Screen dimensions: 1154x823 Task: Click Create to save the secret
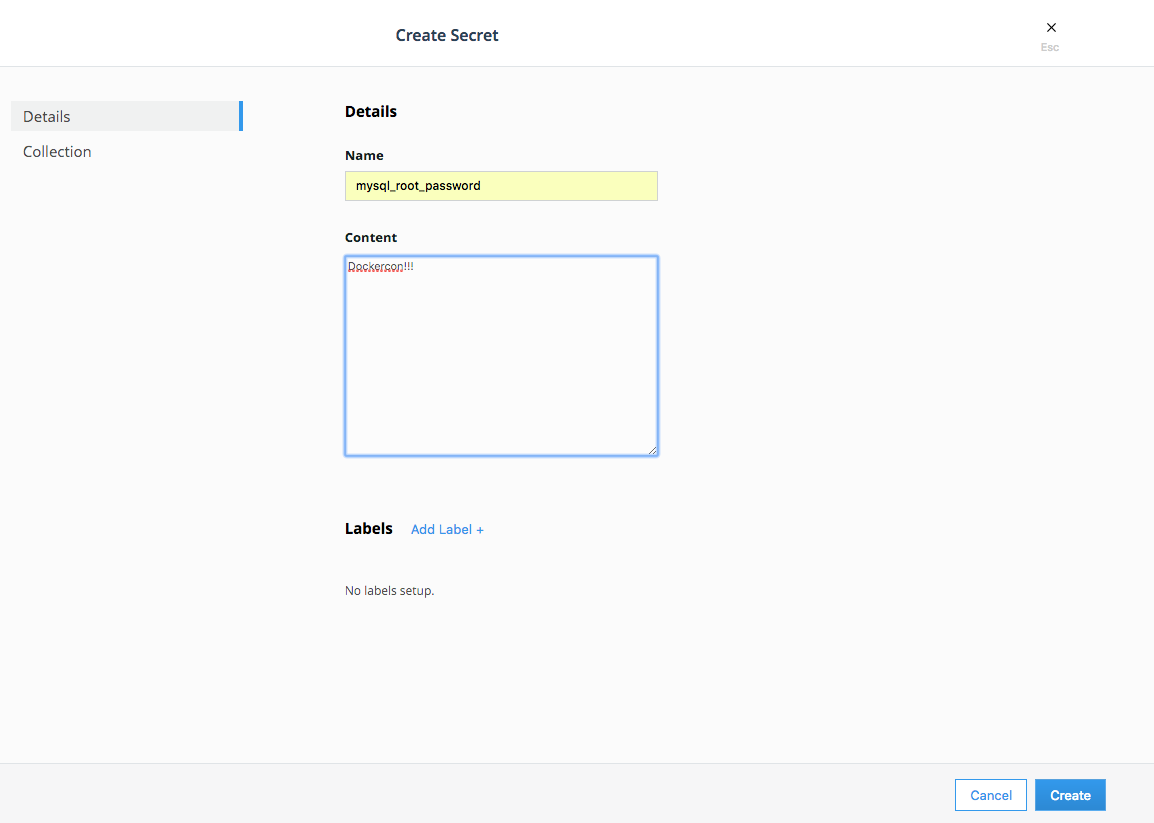click(x=1070, y=795)
